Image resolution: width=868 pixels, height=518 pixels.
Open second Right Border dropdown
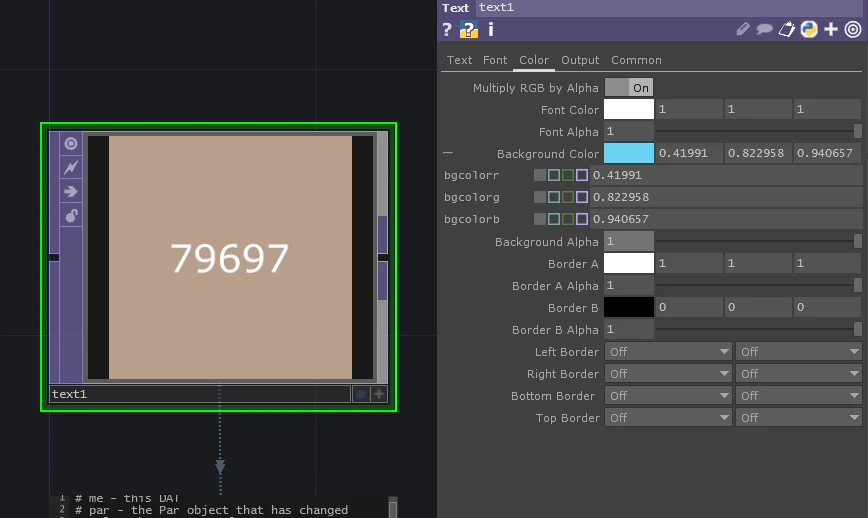799,374
